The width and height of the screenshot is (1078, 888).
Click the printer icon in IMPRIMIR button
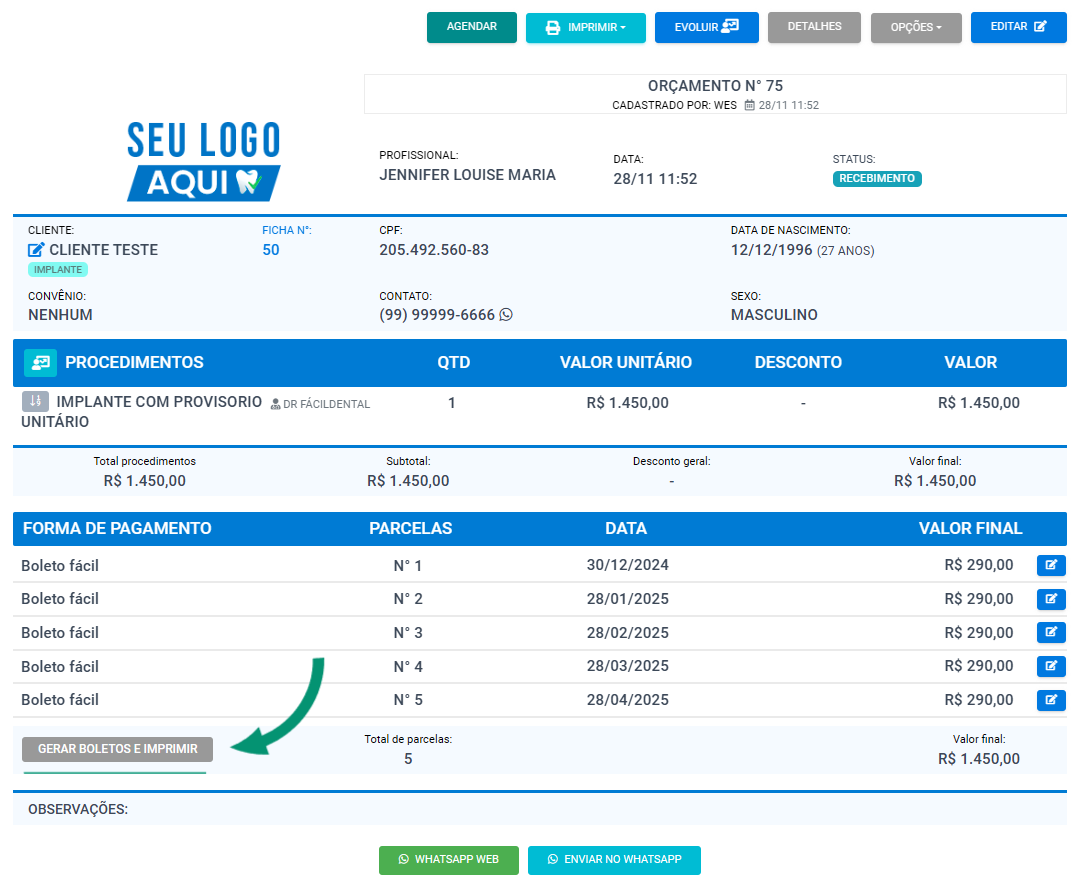coord(553,27)
